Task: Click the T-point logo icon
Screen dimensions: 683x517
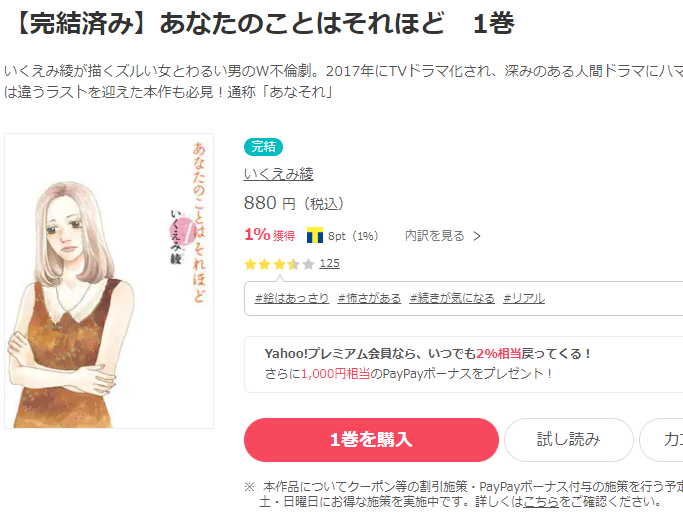Action: (315, 235)
